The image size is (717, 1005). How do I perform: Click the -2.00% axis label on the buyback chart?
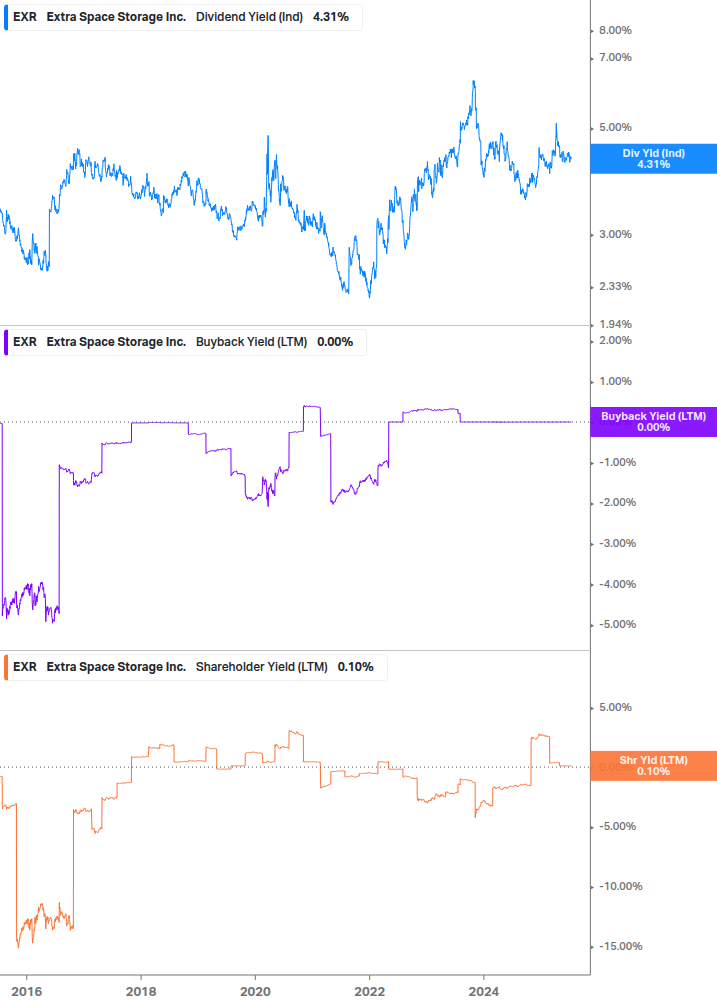click(617, 502)
